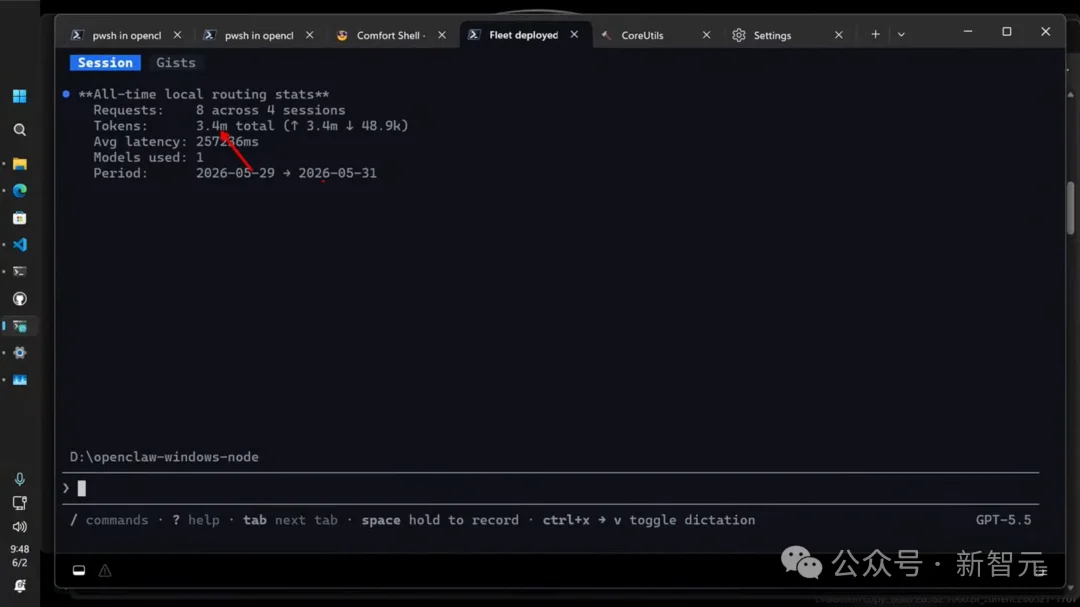Click the '? help' hint
The height and width of the screenshot is (607, 1080).
click(196, 520)
